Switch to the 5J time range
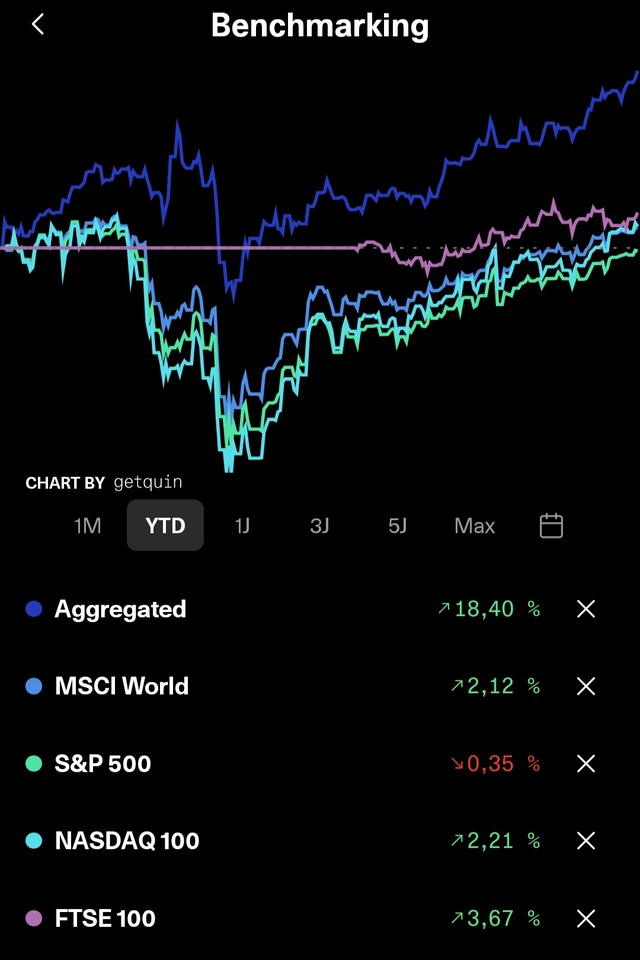The width and height of the screenshot is (640, 960). pyautogui.click(x=397, y=526)
